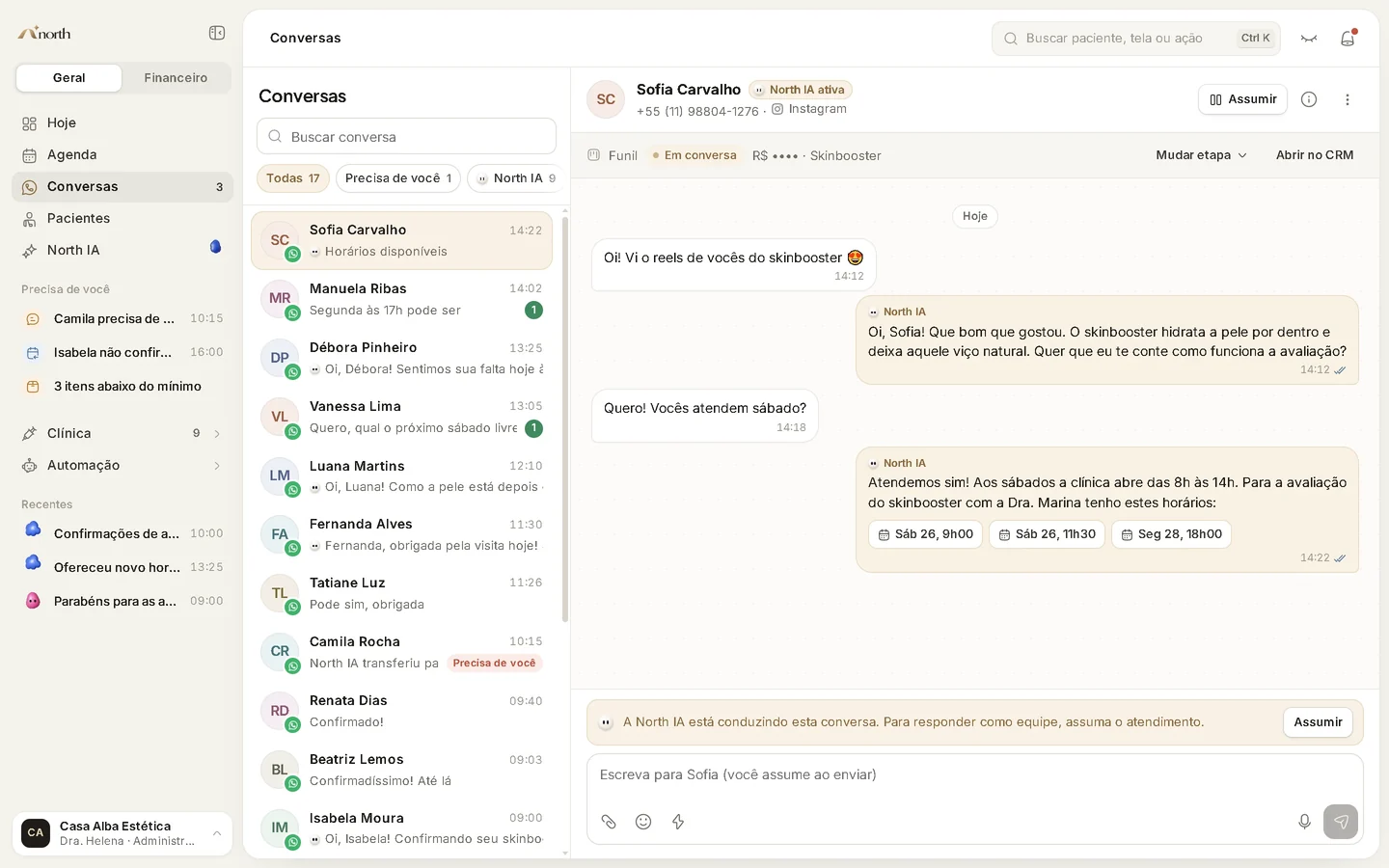The image size is (1389, 868).
Task: Switch to the Financeiro segment
Action: click(176, 78)
